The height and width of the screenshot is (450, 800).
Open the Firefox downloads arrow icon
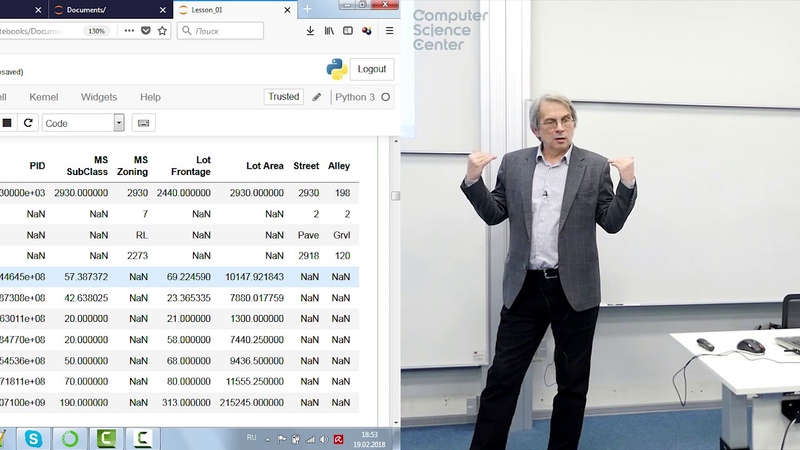click(310, 31)
